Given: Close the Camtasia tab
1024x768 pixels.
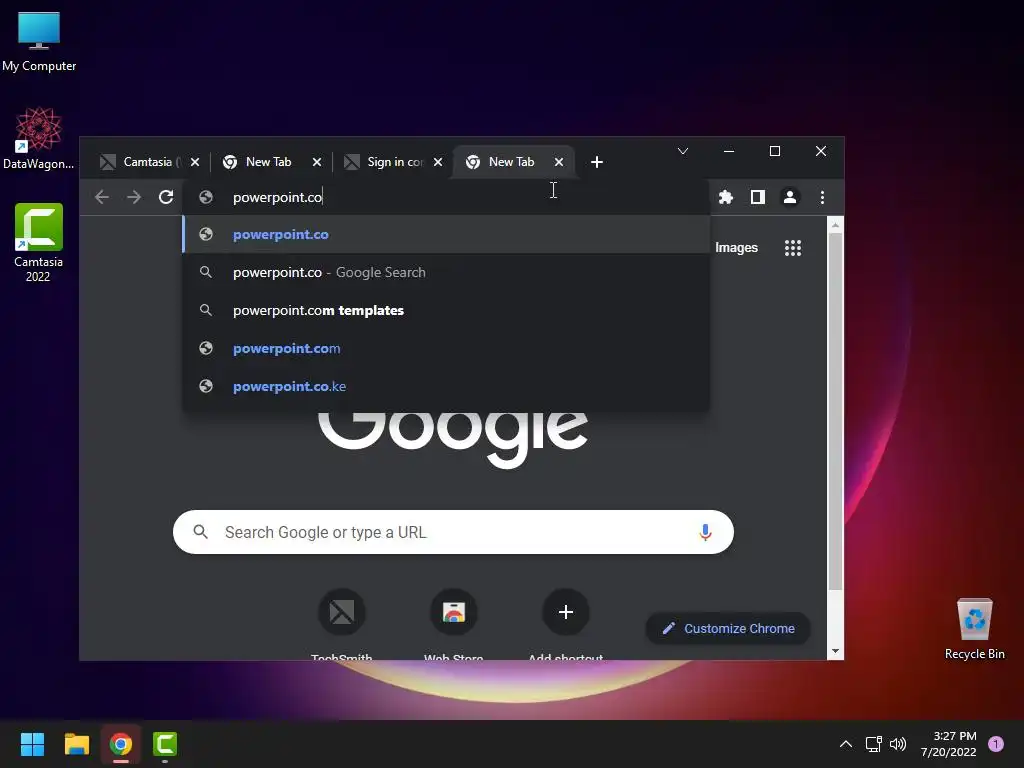Looking at the screenshot, I should (195, 162).
